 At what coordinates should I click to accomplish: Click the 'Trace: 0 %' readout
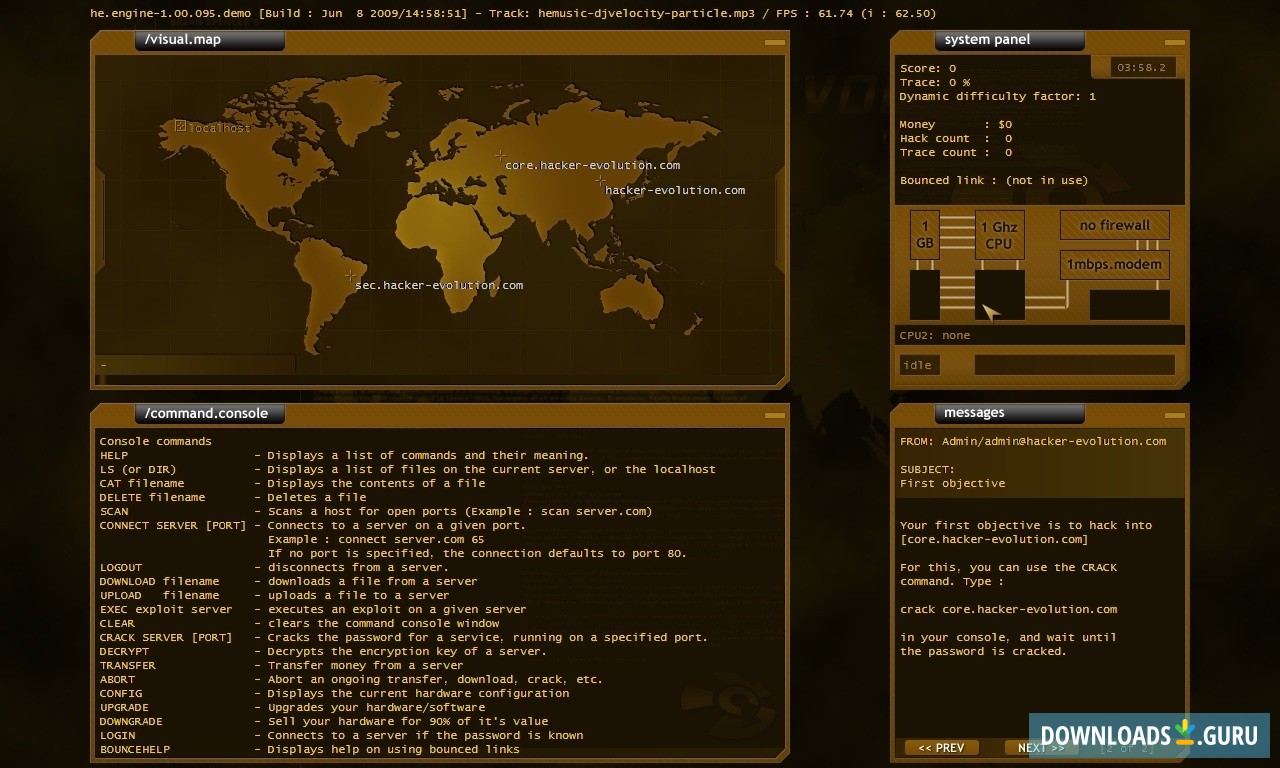tap(935, 83)
